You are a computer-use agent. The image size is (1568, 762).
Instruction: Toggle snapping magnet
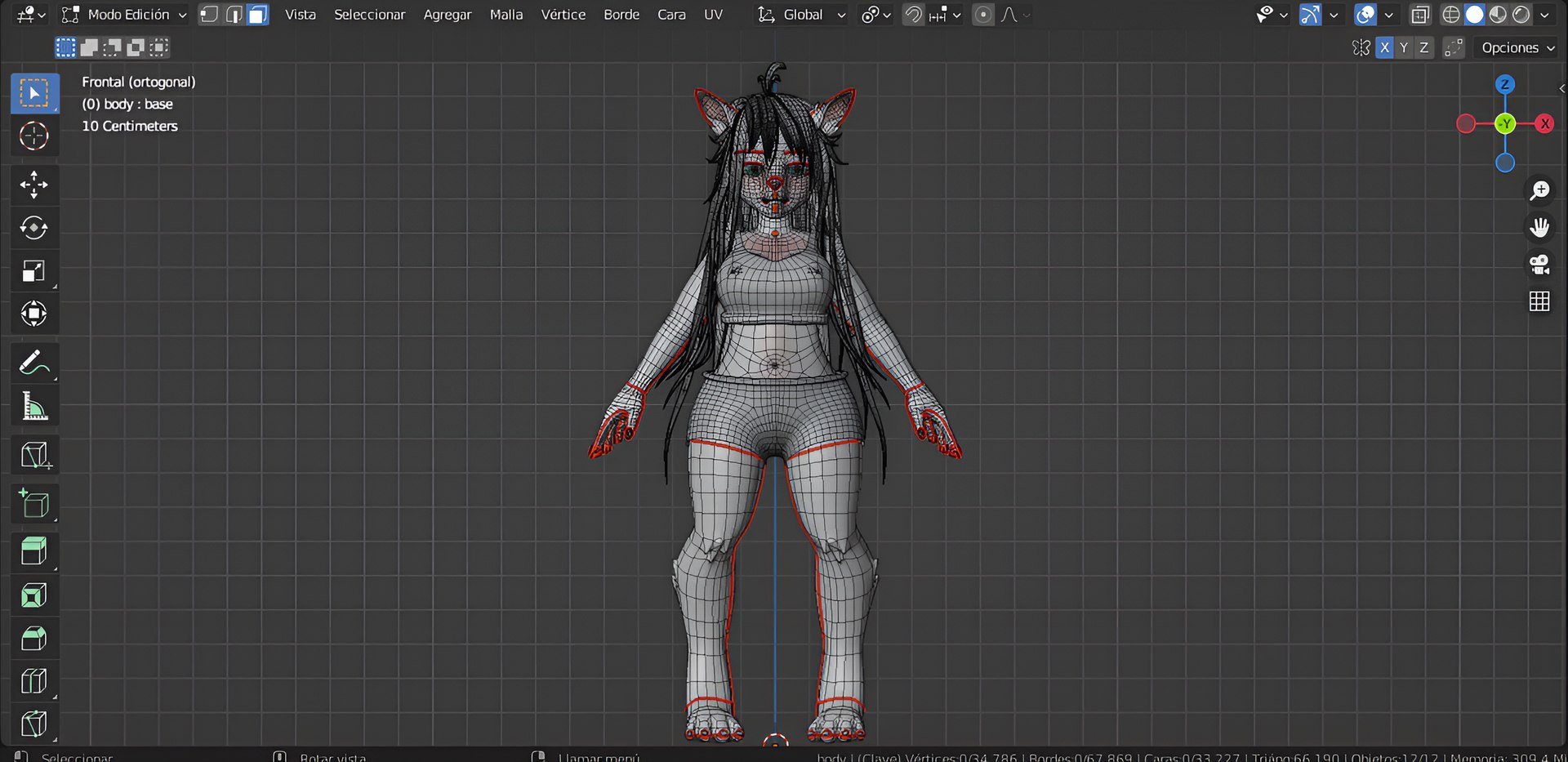[913, 15]
